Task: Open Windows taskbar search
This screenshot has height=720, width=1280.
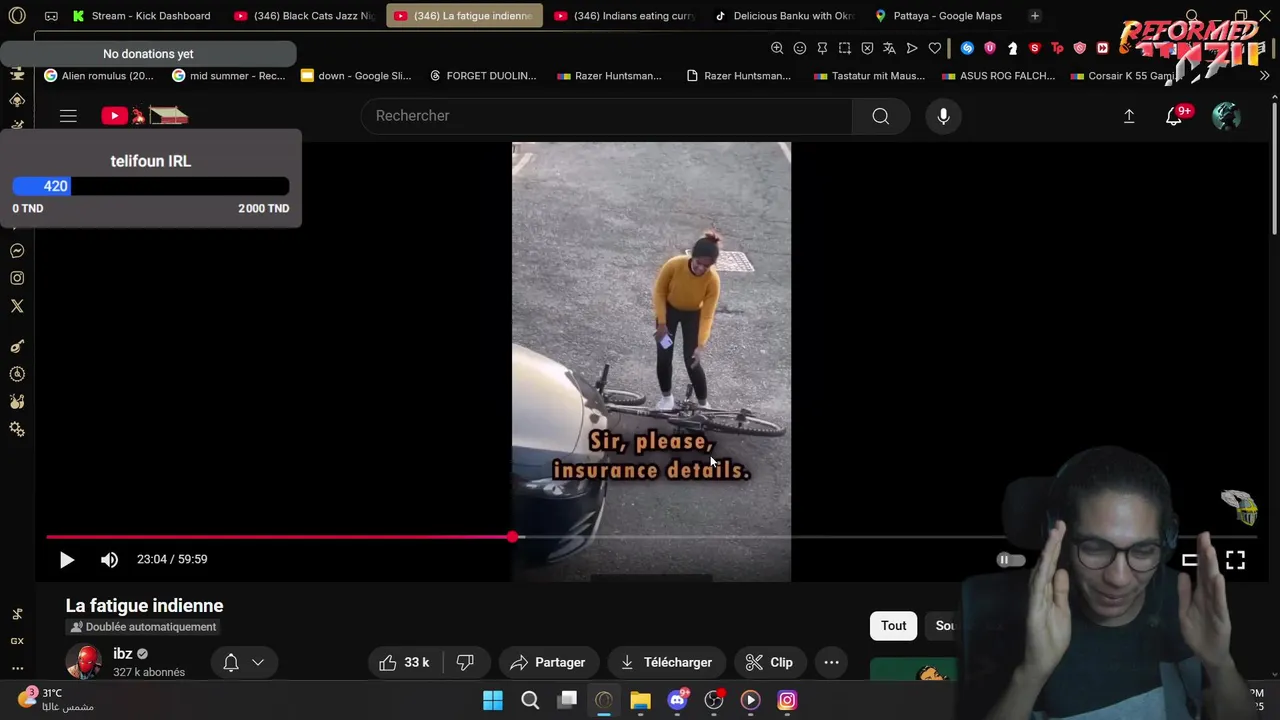Action: (530, 700)
